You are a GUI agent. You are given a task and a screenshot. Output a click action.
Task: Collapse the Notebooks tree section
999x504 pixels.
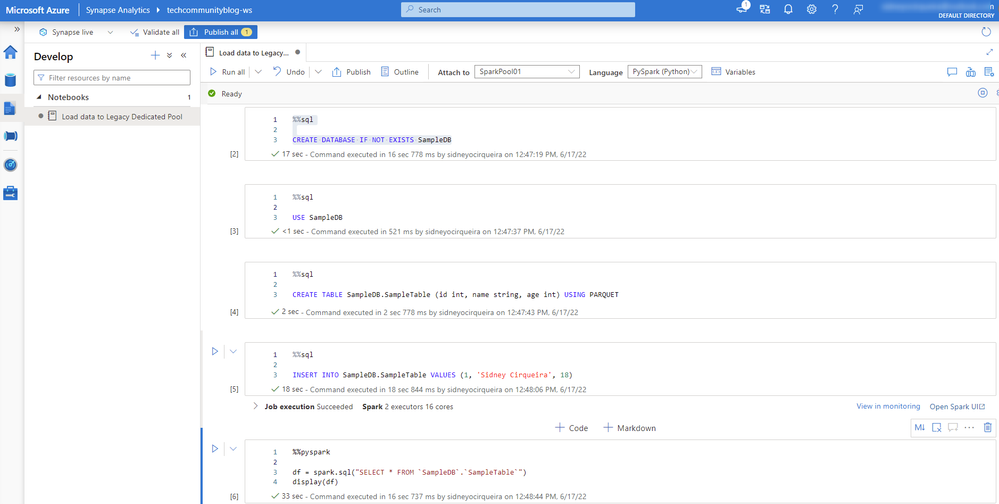tap(40, 97)
